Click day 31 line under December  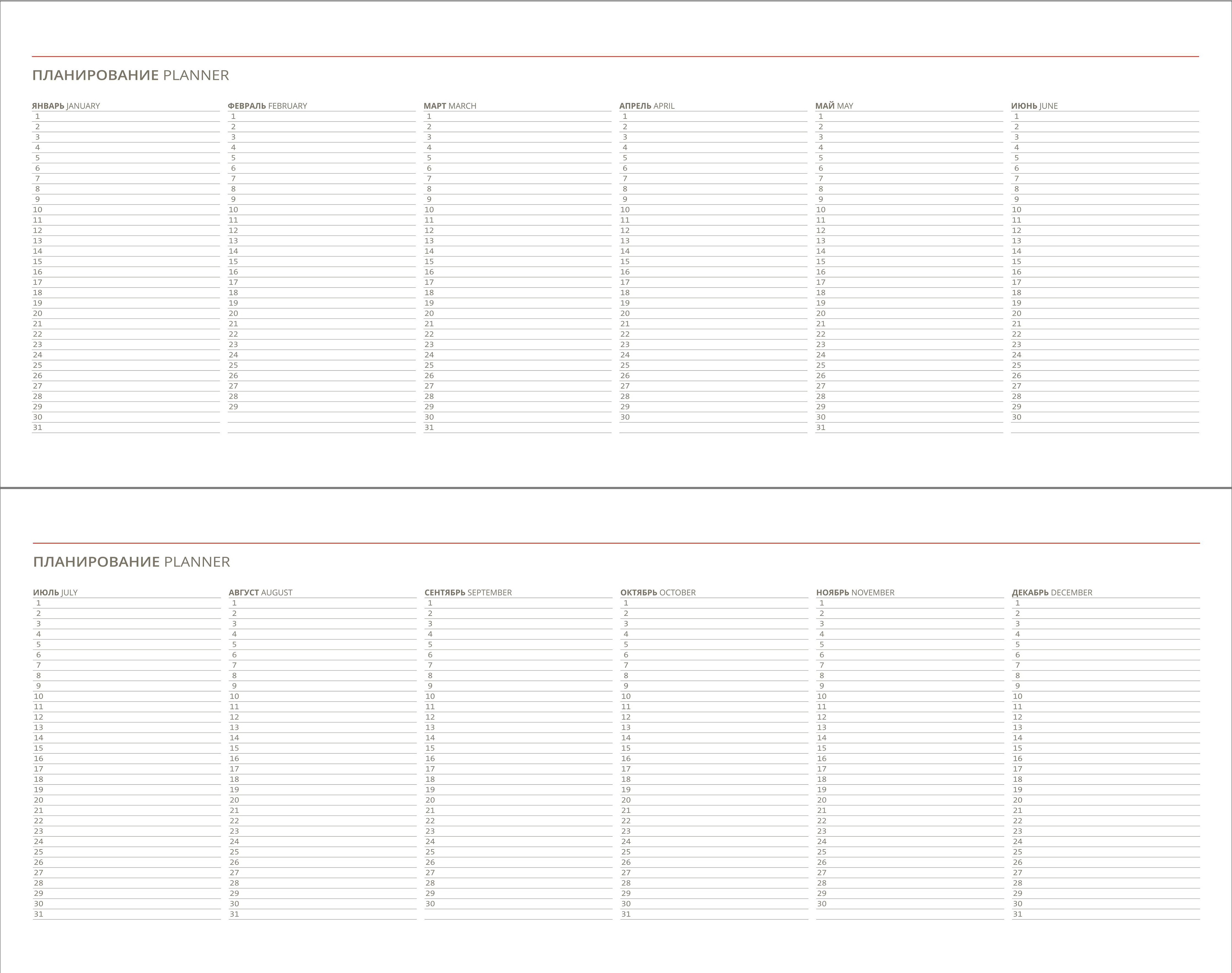tap(1106, 914)
